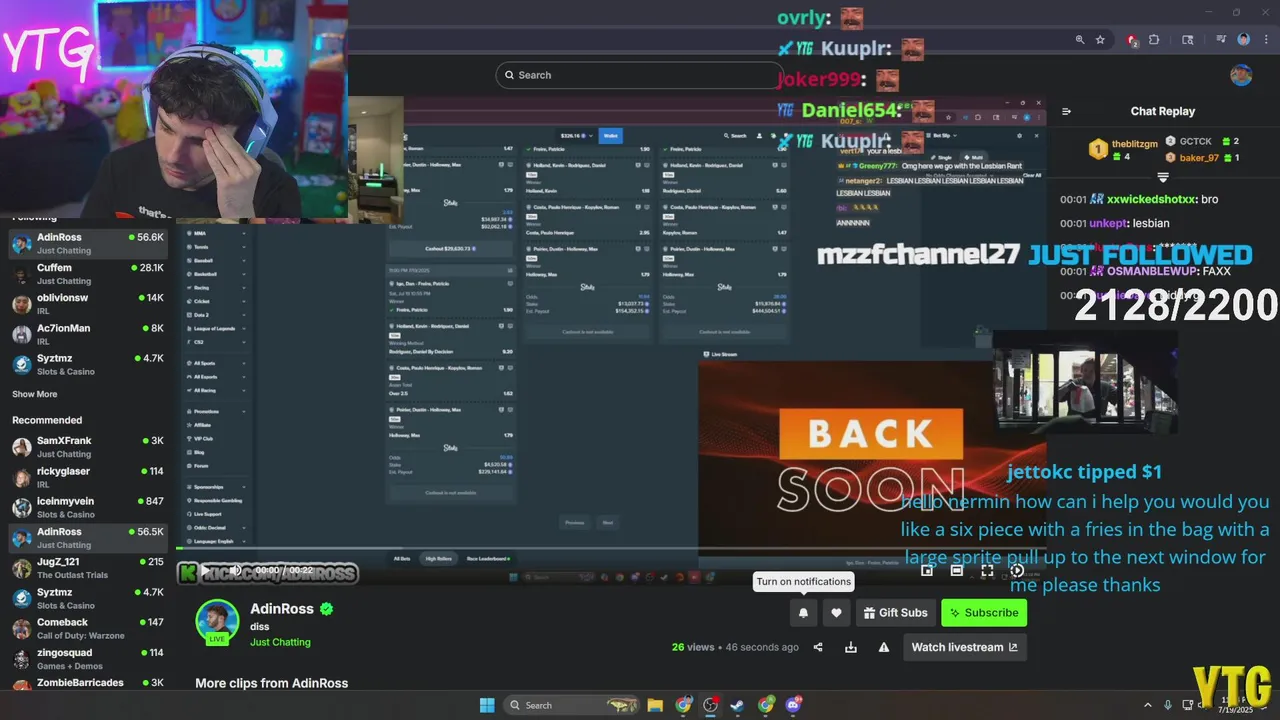Click the microphone icon in the system tray

coord(1170,705)
